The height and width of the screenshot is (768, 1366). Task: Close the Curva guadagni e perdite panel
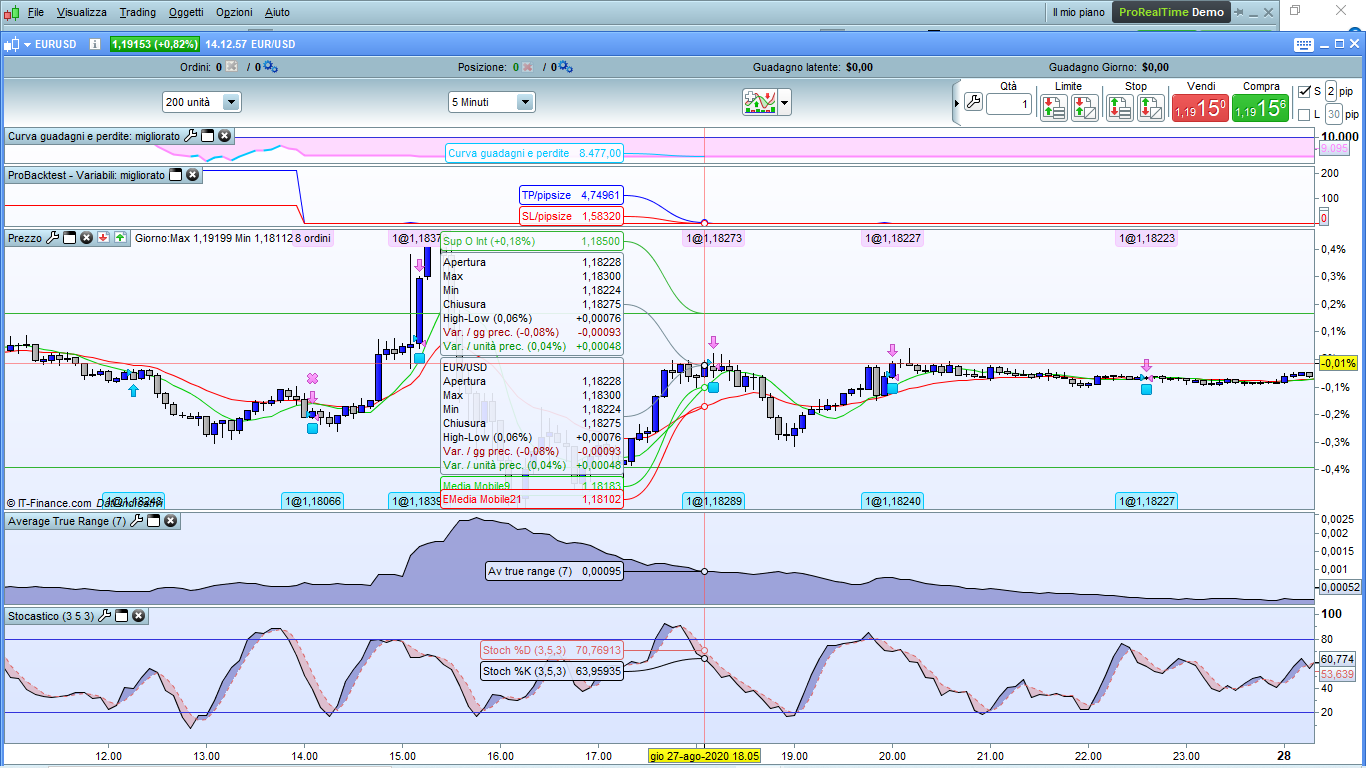tap(224, 136)
